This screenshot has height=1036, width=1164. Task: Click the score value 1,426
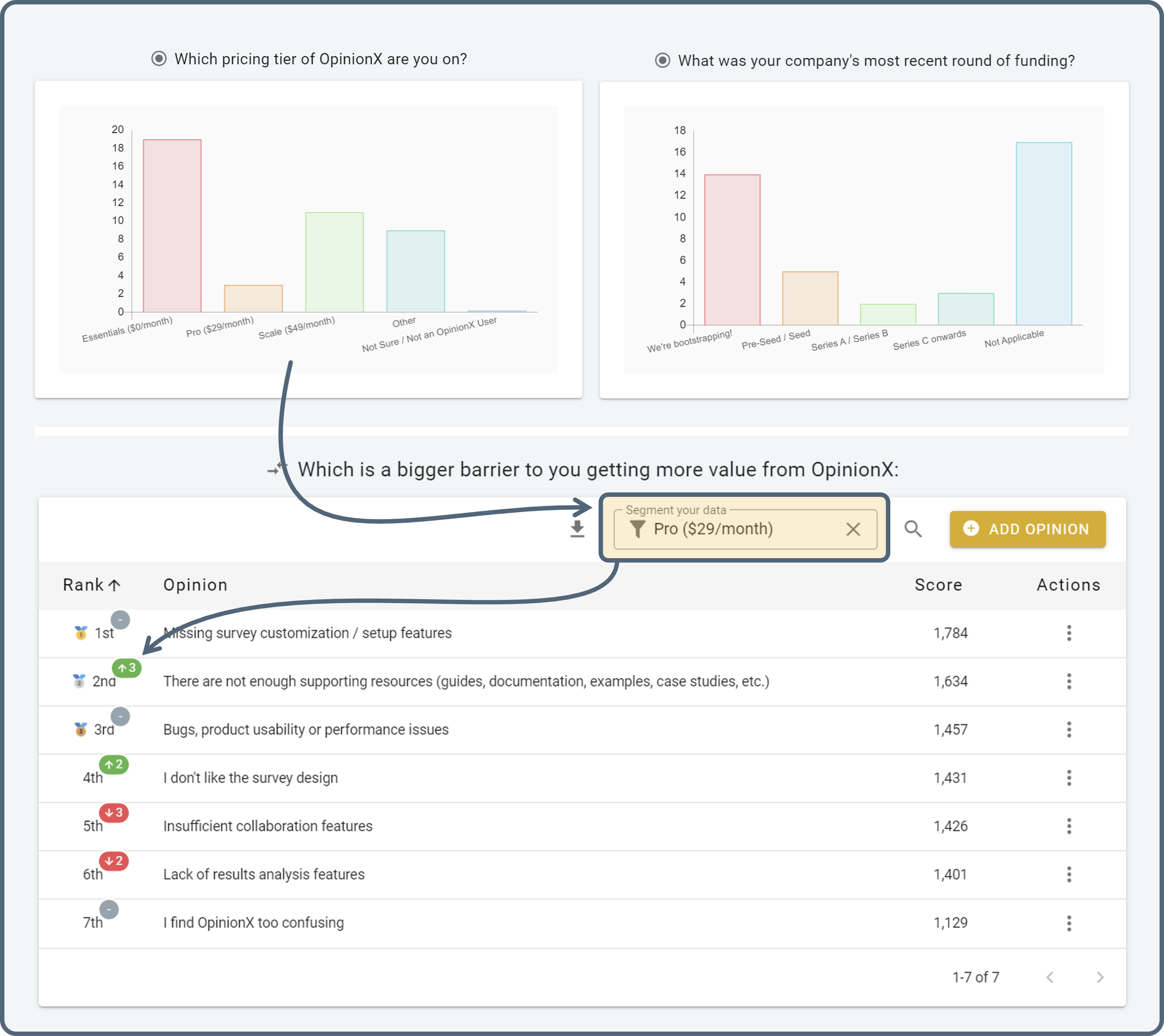pyautogui.click(x=950, y=826)
